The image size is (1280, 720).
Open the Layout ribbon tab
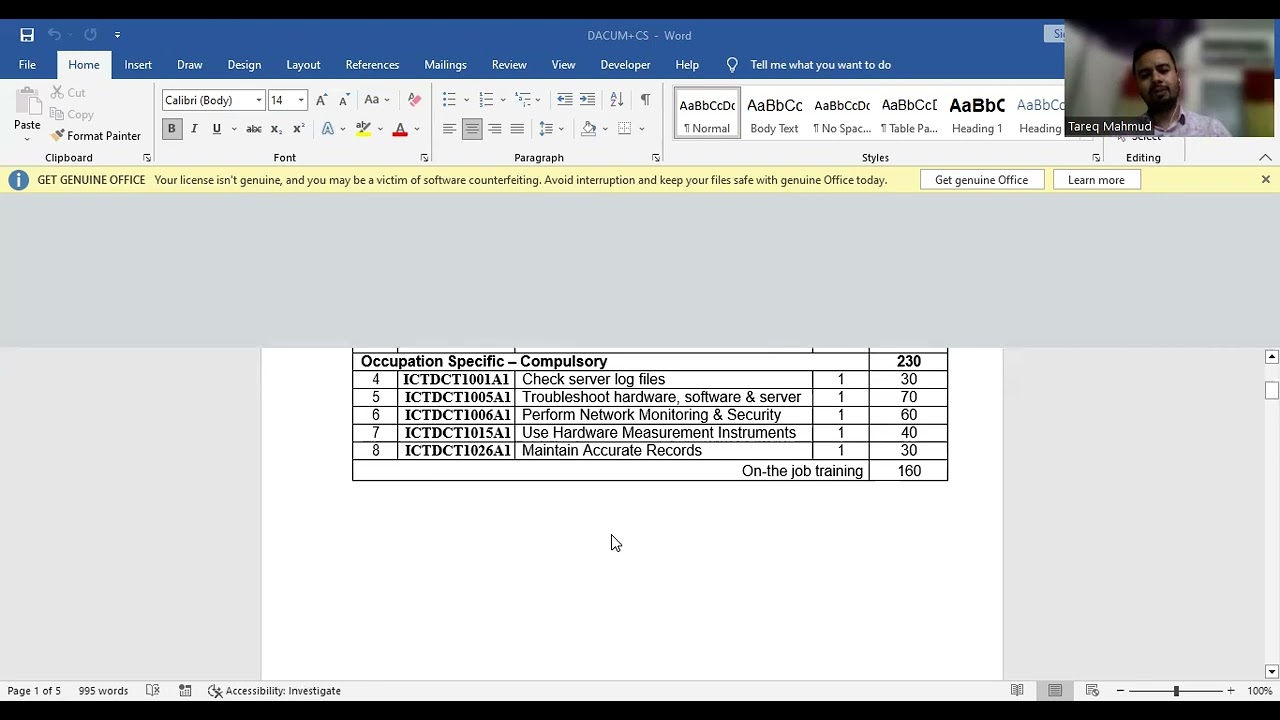303,65
